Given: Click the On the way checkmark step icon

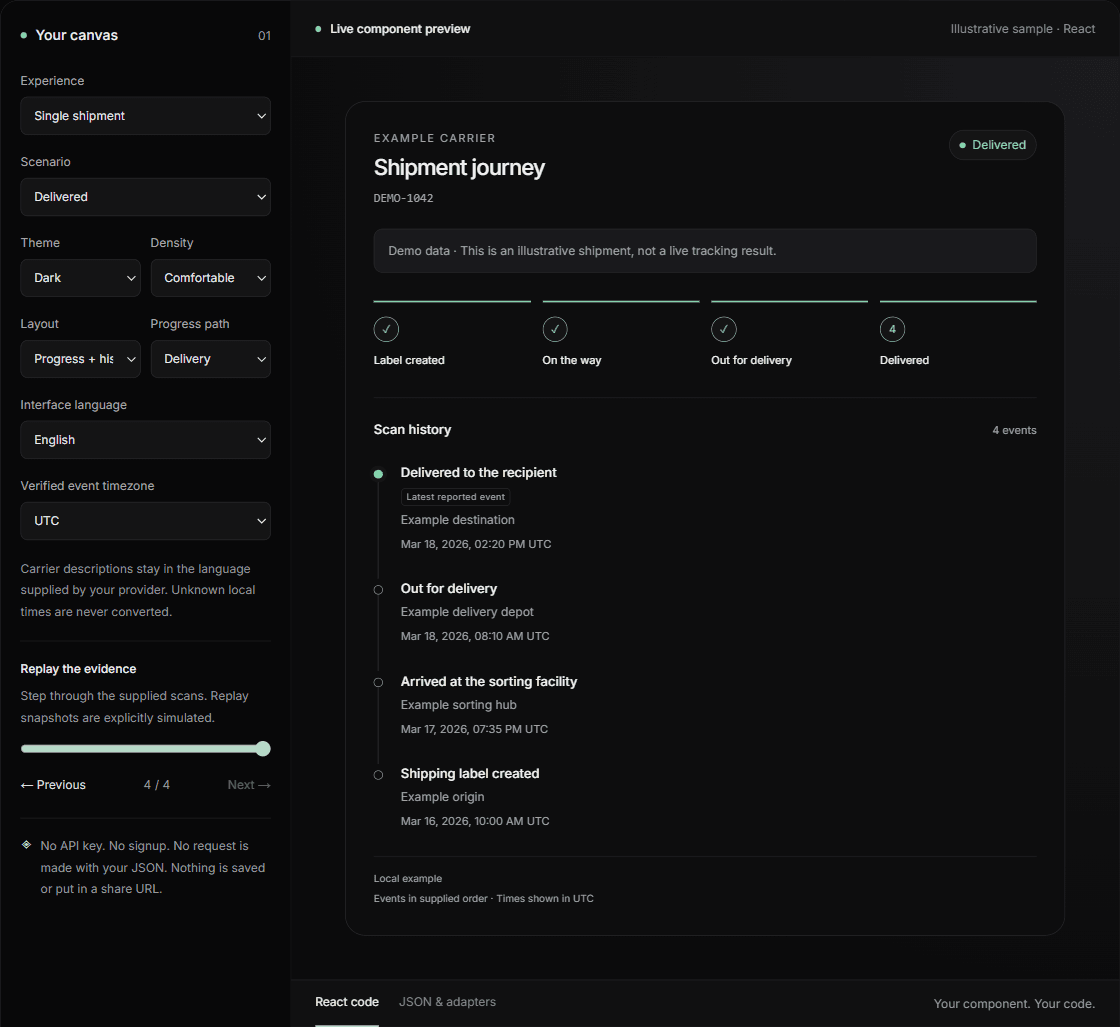Looking at the screenshot, I should 555,329.
